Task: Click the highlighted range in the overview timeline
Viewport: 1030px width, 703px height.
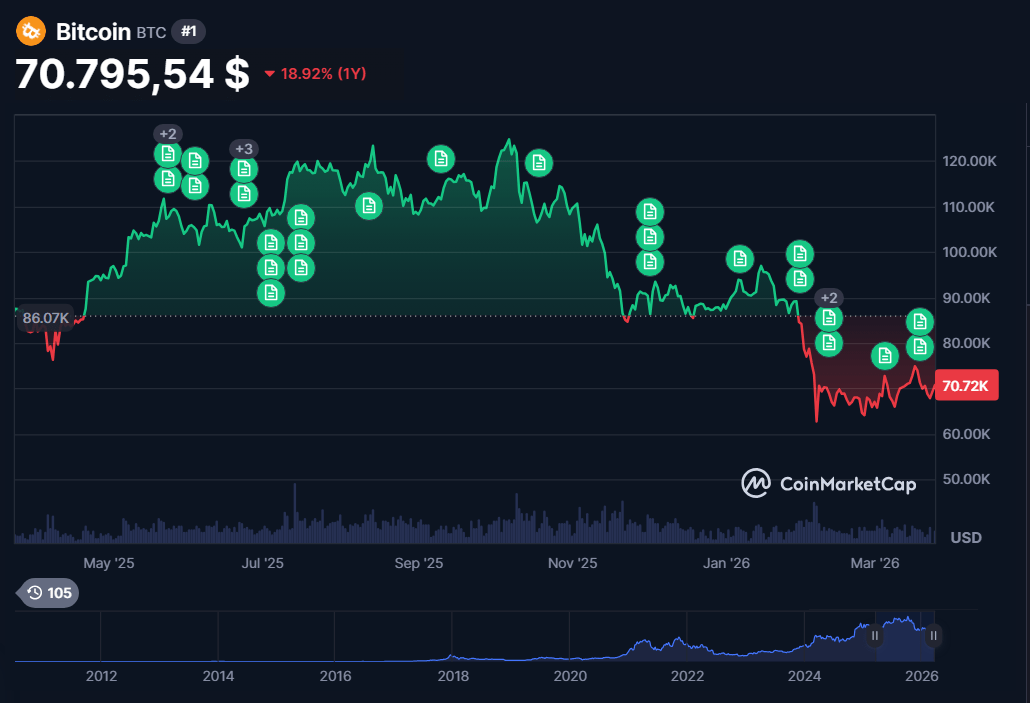Action: 904,636
